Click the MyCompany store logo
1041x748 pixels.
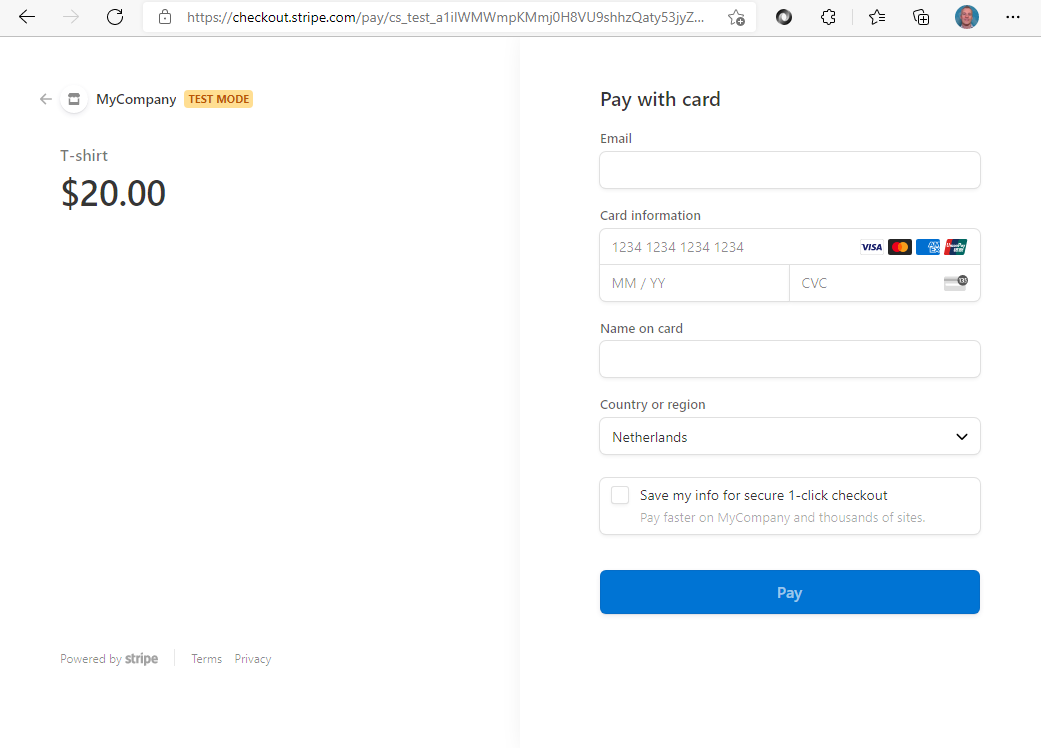click(73, 98)
